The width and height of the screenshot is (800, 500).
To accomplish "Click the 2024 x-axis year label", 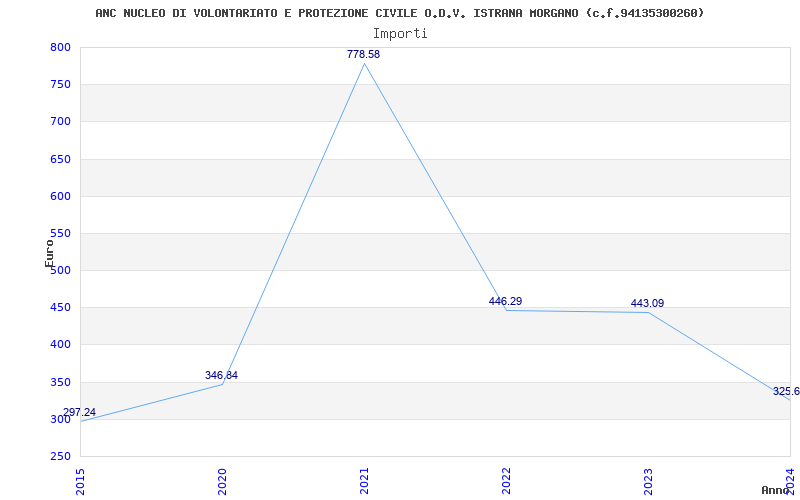I will coord(790,482).
